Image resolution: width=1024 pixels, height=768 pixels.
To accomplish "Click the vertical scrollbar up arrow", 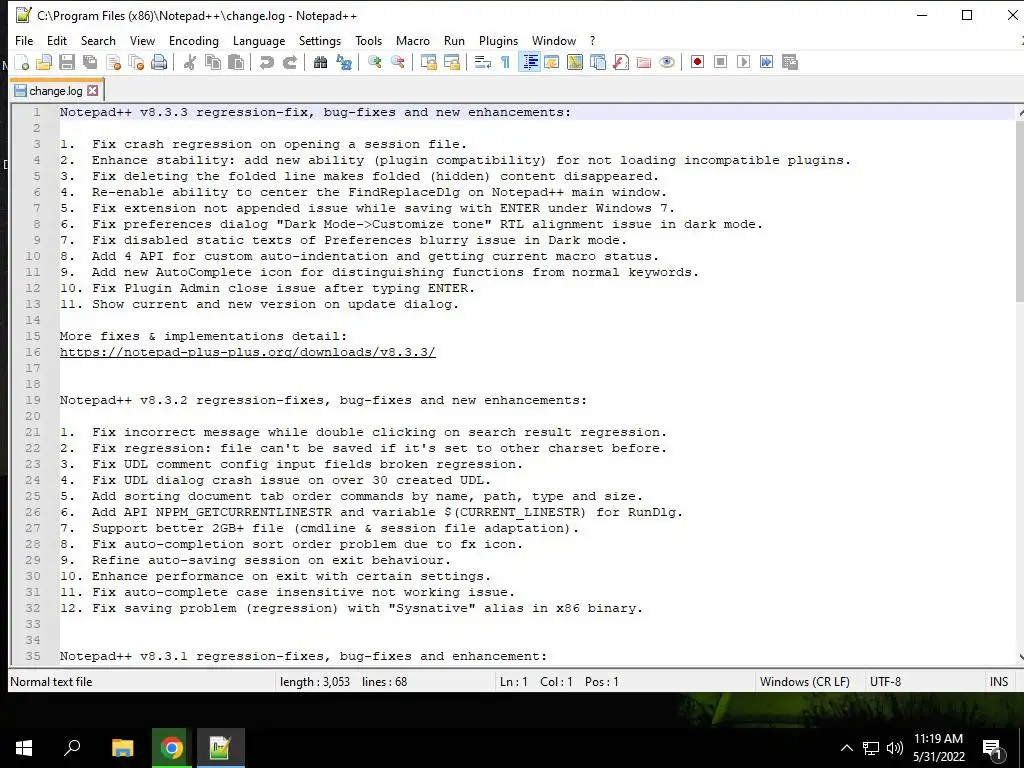I will (x=1019, y=113).
